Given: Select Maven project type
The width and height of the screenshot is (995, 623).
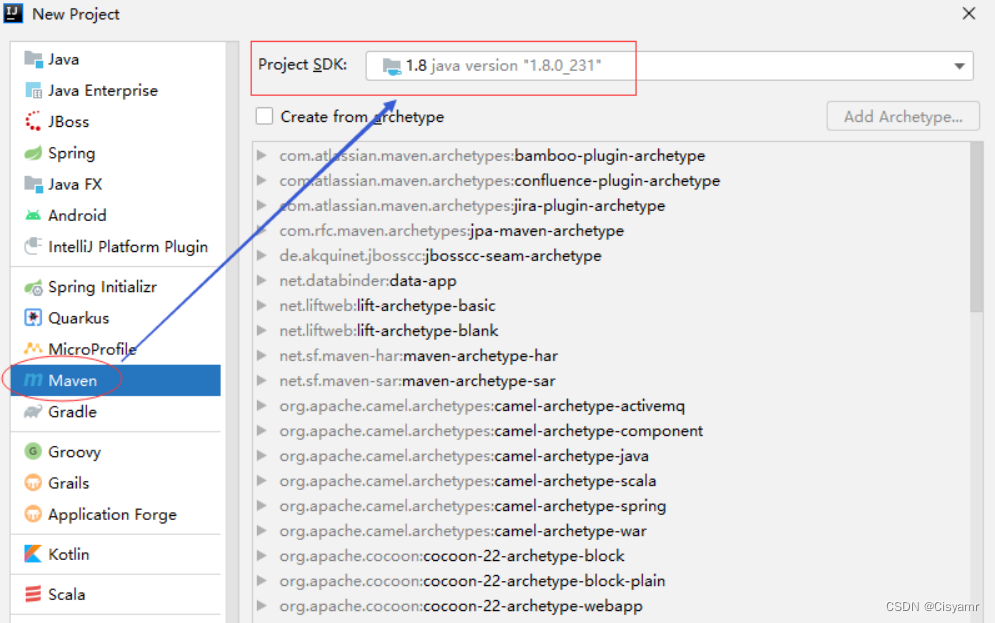Looking at the screenshot, I should point(115,381).
